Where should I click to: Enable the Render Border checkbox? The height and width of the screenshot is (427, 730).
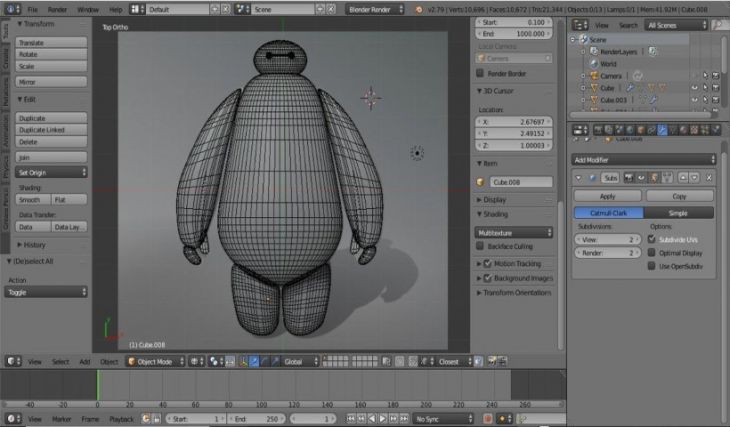coord(480,73)
